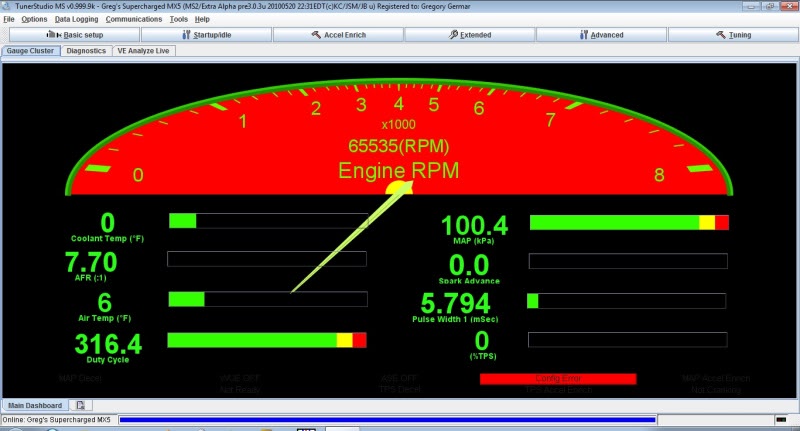Switch to the Diagnostics tab
Image resolution: width=800 pixels, height=431 pixels.
(86, 51)
